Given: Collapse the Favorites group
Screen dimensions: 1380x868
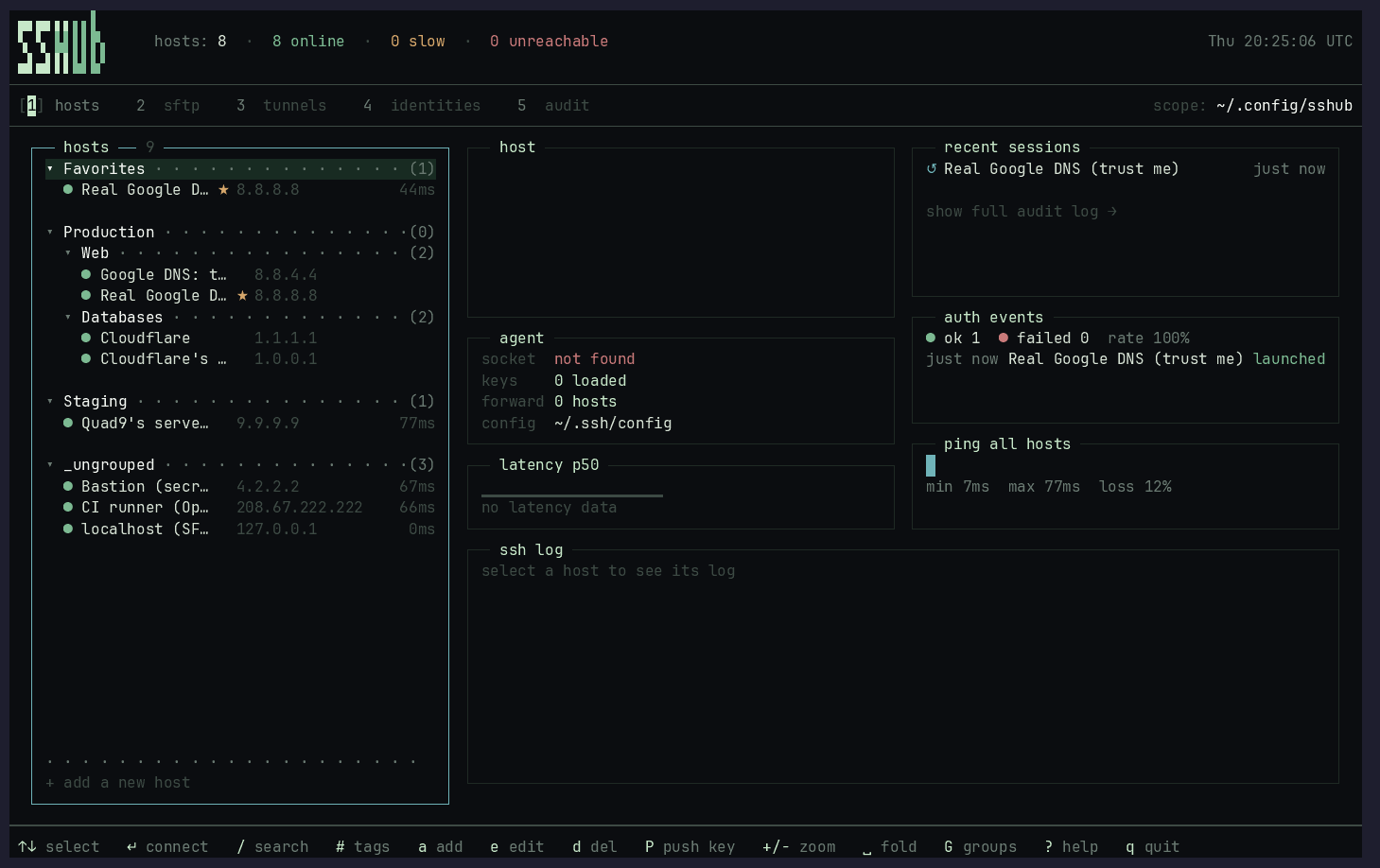Looking at the screenshot, I should pos(50,169).
